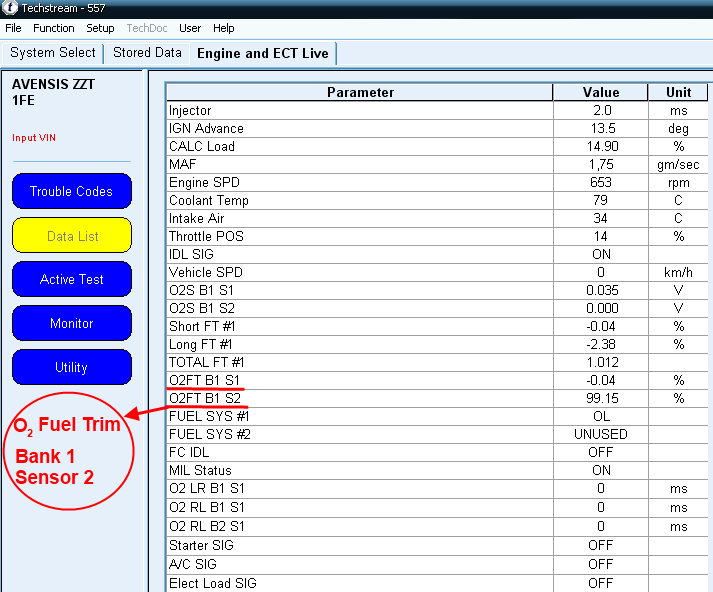The image size is (713, 592).
Task: Select the MAF parameter row
Action: click(437, 164)
